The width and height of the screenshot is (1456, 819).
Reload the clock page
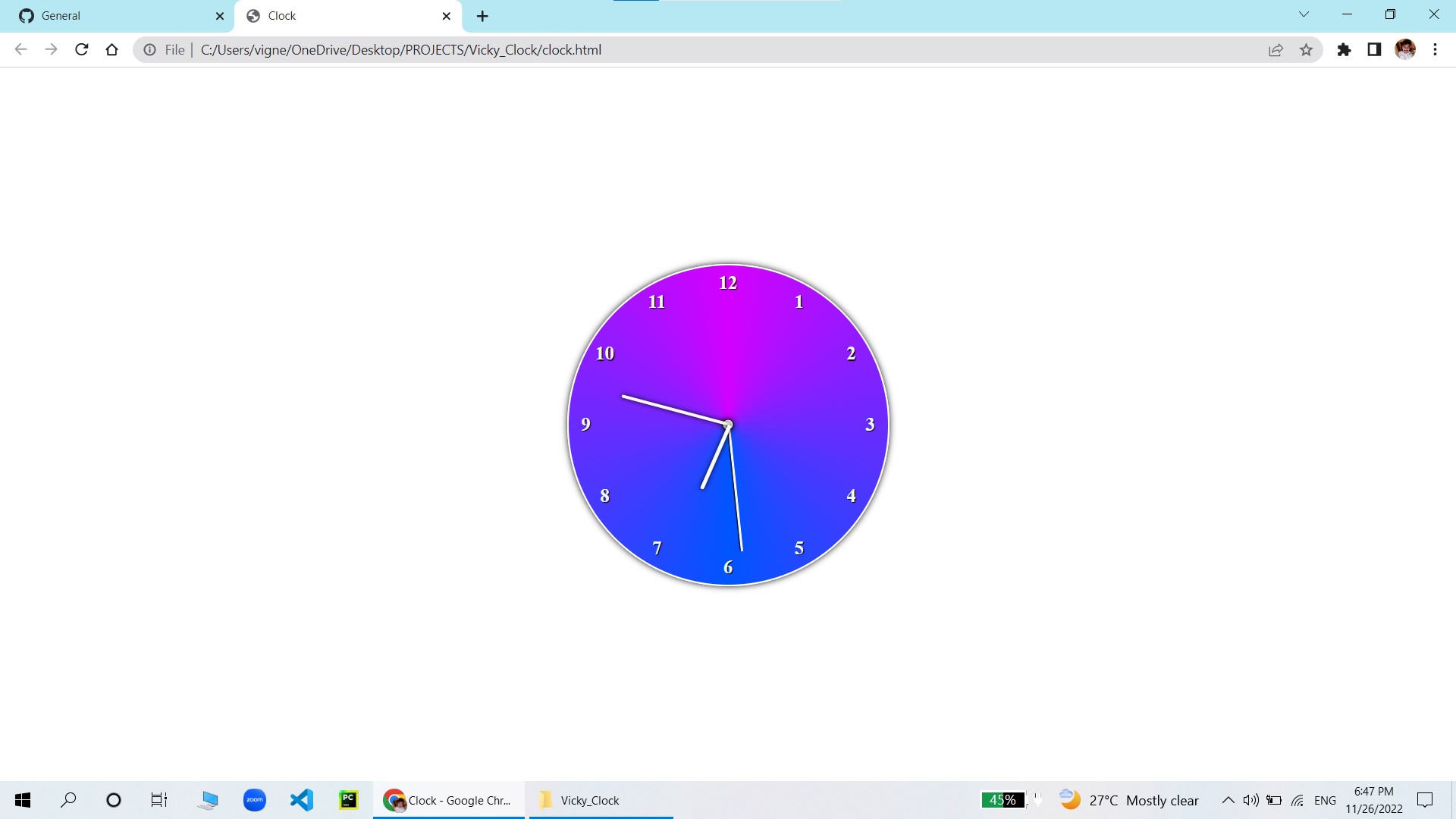pos(81,49)
